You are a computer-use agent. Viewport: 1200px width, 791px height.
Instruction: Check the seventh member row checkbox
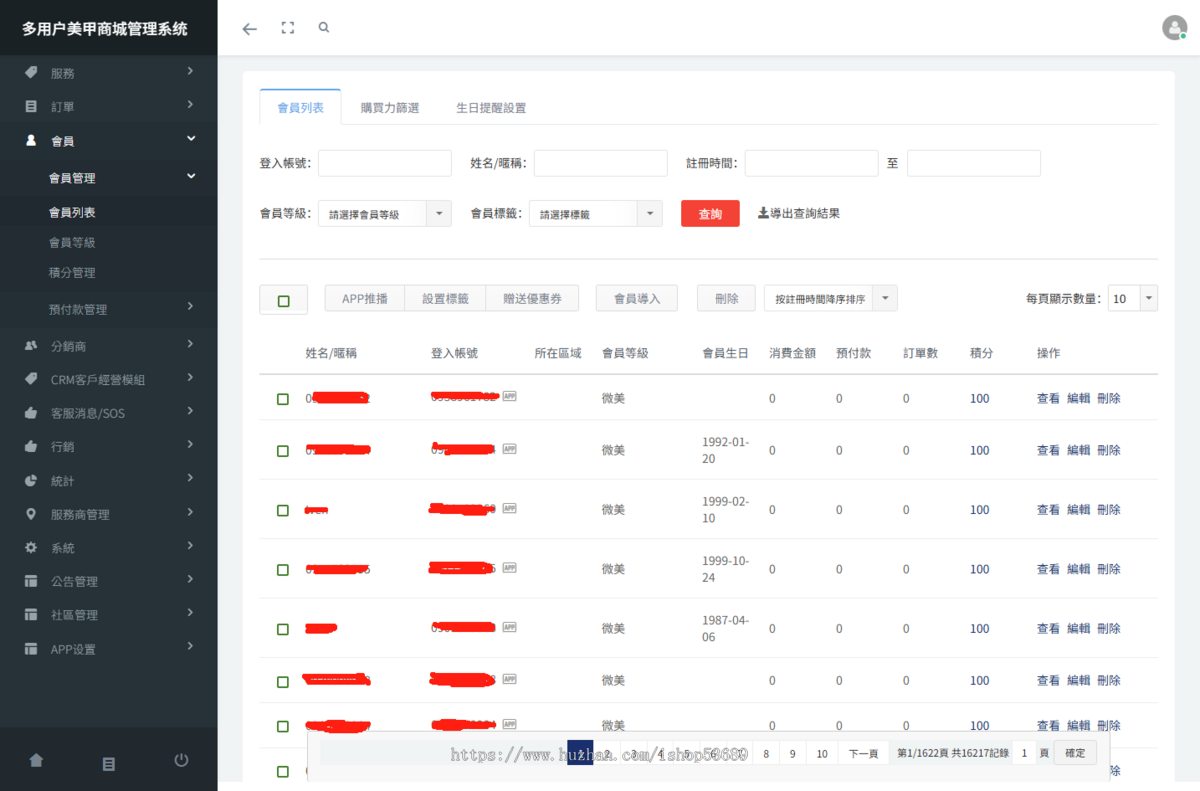[283, 726]
